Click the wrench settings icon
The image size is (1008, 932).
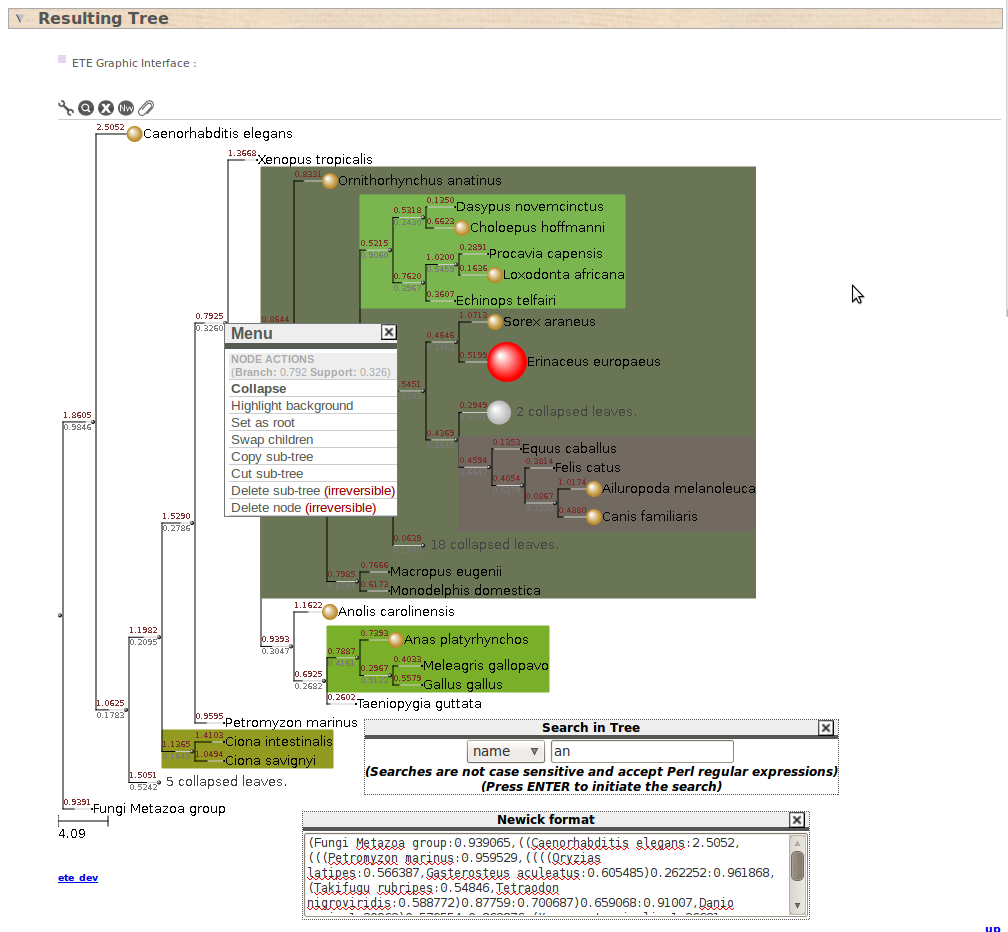(x=66, y=108)
